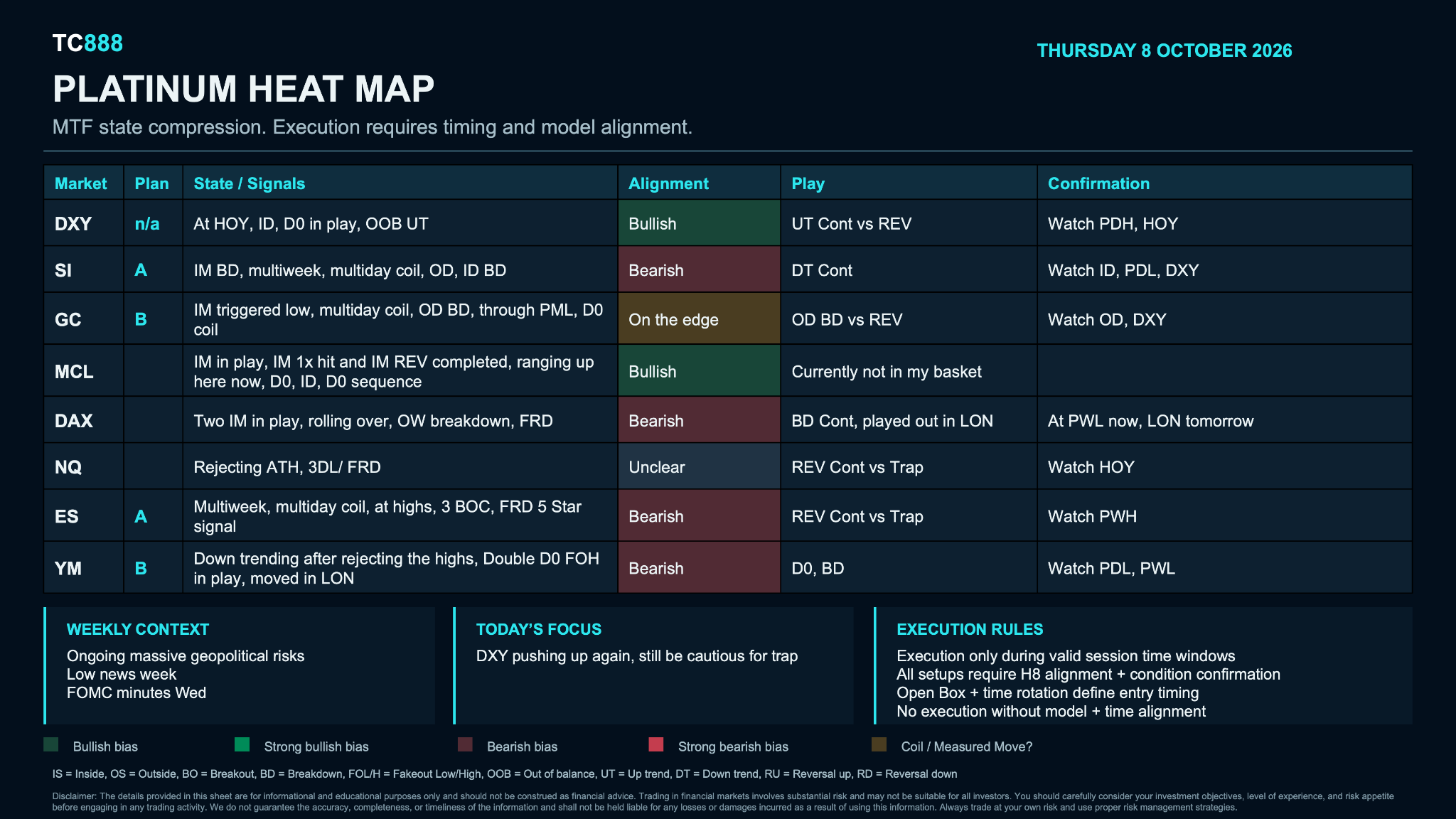1456x819 pixels.
Task: Click 'Currently not in my basket' cell
Action: pyautogui.click(x=909, y=371)
